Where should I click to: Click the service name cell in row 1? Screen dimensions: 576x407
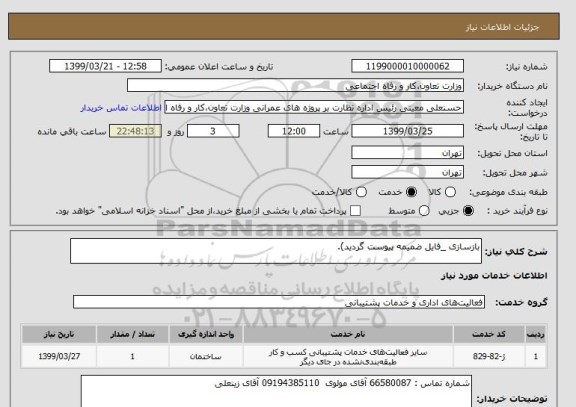click(x=348, y=356)
